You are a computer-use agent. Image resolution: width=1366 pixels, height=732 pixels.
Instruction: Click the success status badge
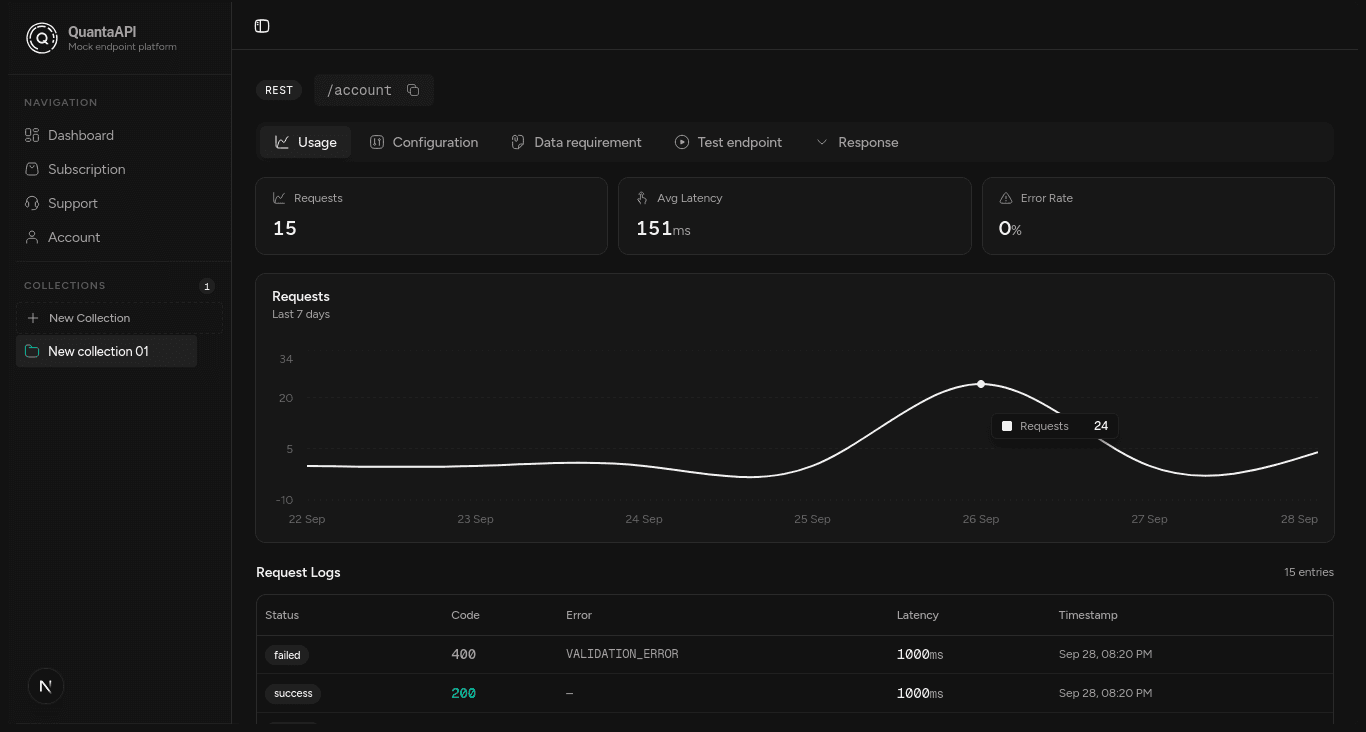(293, 693)
